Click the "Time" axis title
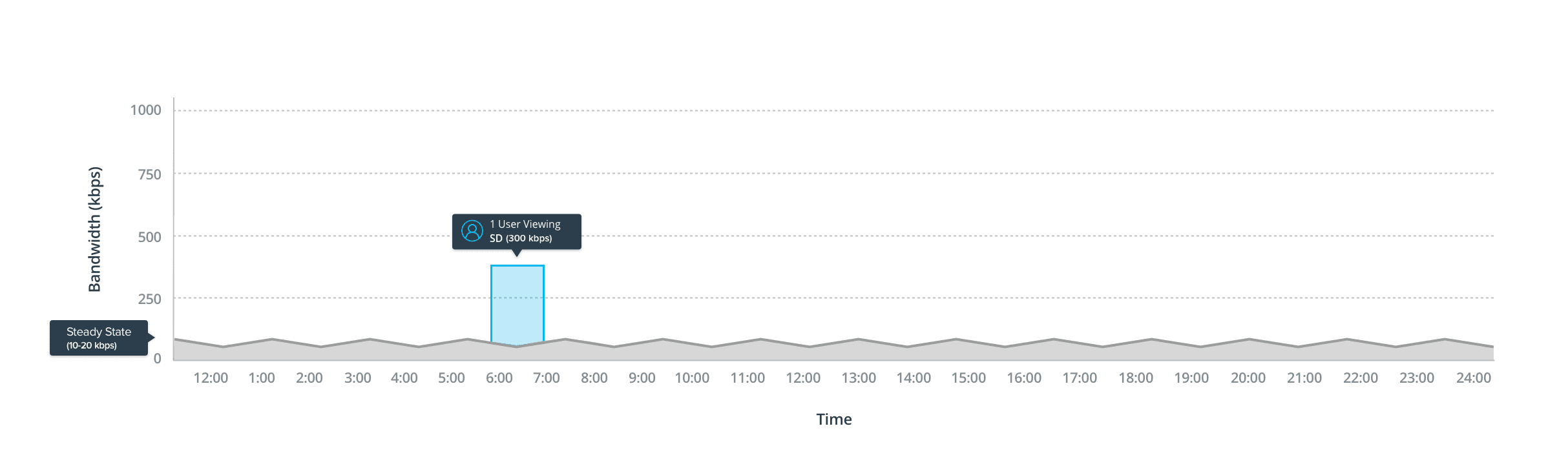 click(834, 420)
